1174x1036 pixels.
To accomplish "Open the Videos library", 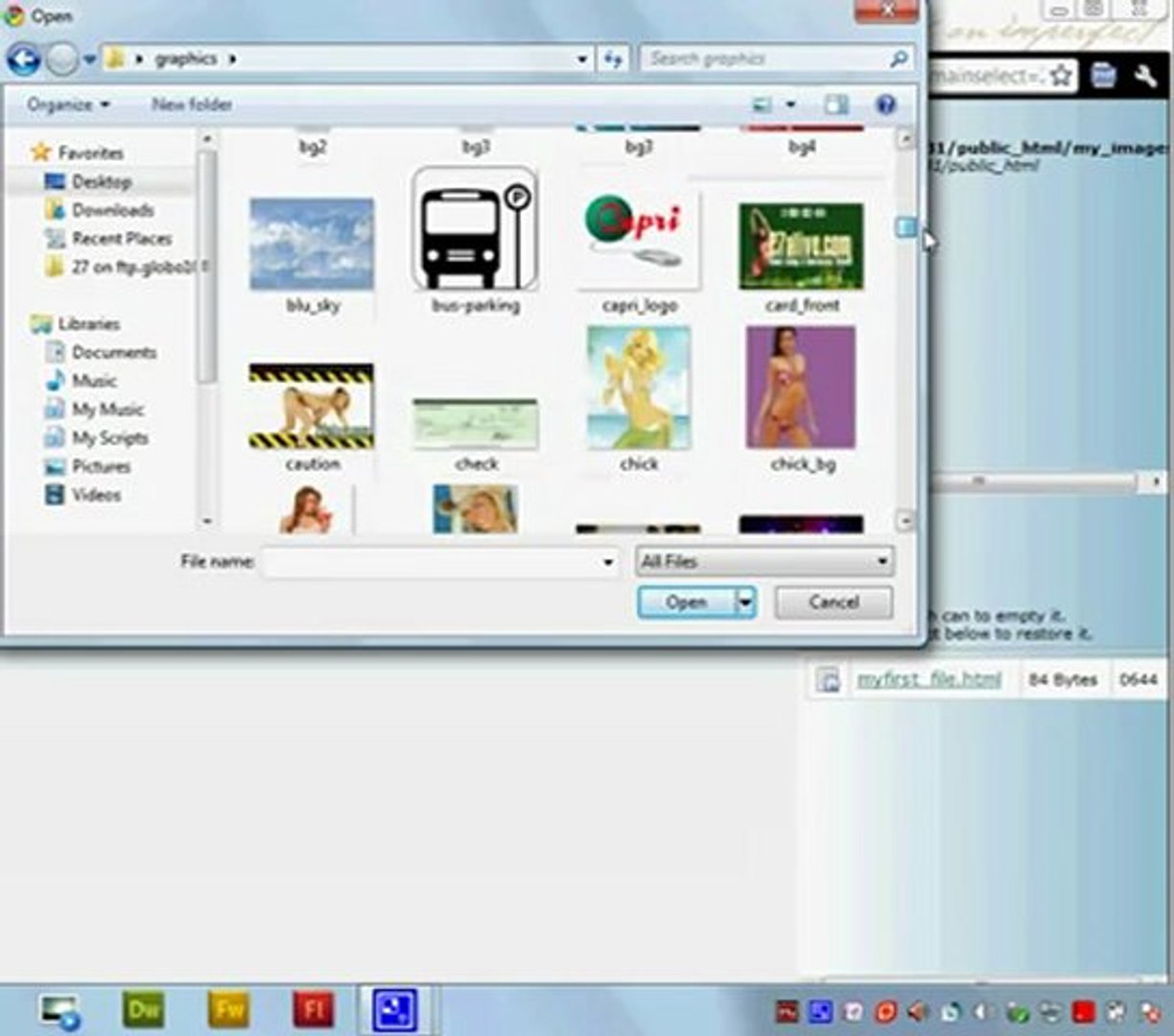I will (x=83, y=495).
